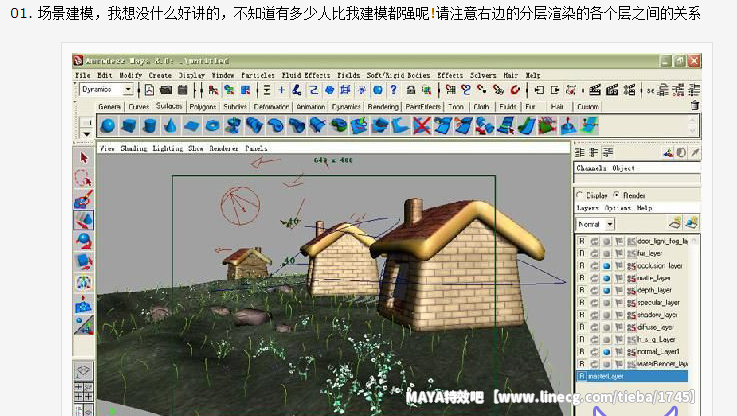Open the layer editor Layers menu

pos(588,207)
